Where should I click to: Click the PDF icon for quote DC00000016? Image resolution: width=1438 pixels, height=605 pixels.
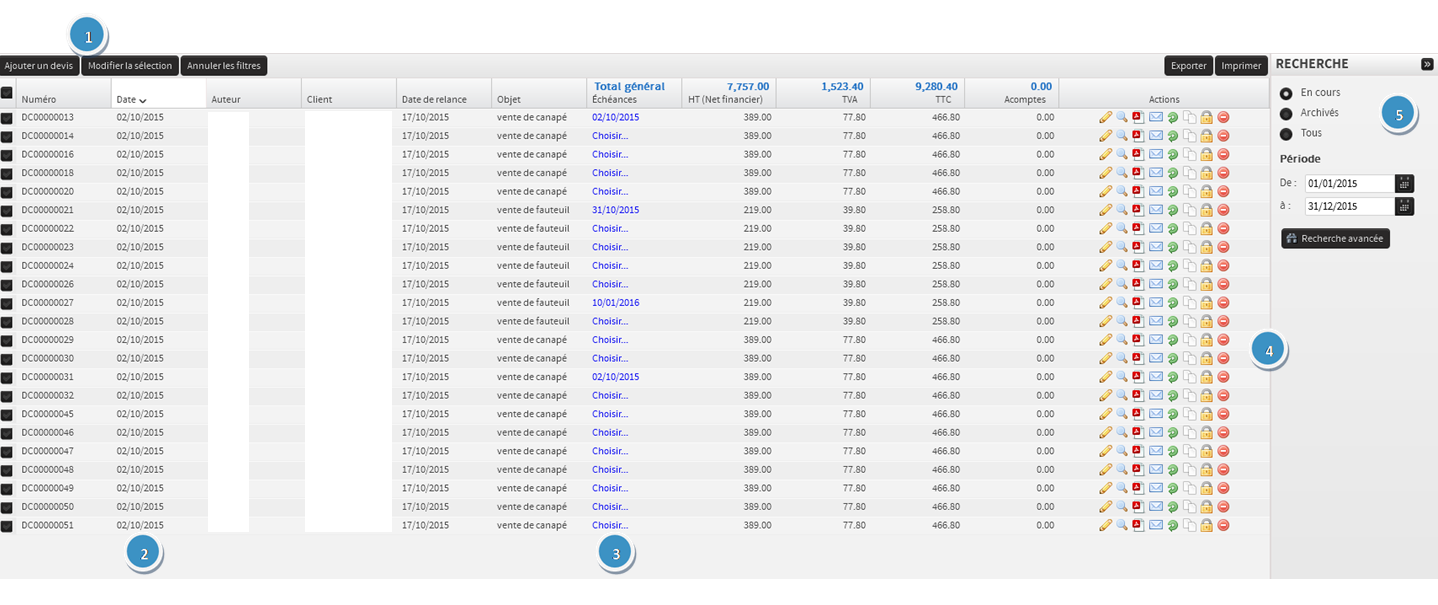[x=1138, y=154]
